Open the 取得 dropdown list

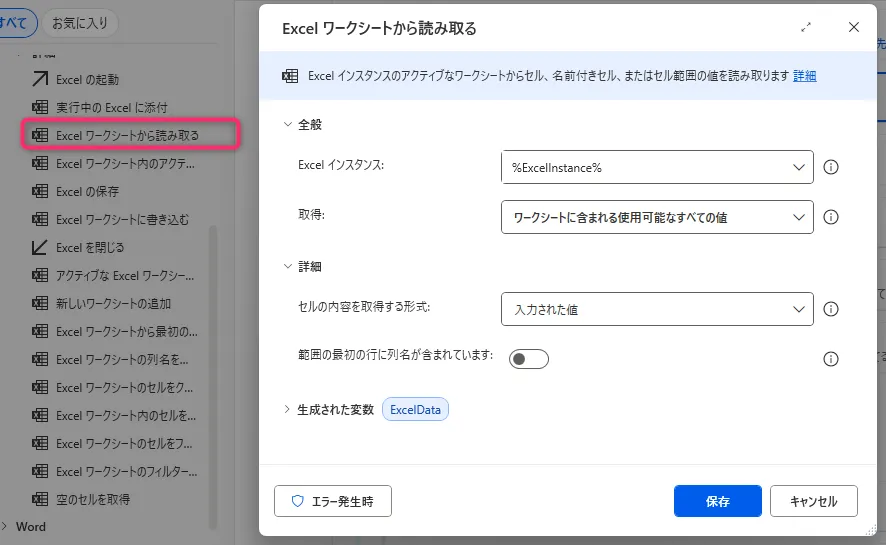(x=657, y=217)
